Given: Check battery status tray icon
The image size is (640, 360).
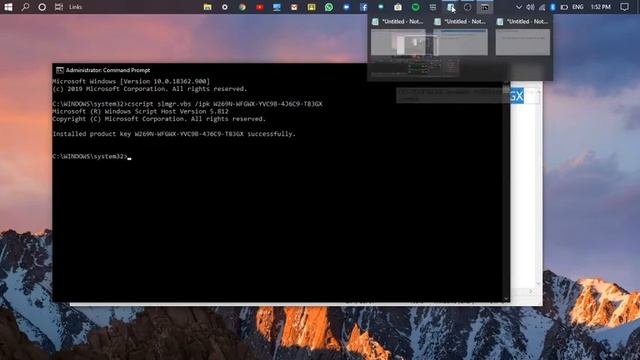Looking at the screenshot, I should [564, 7].
